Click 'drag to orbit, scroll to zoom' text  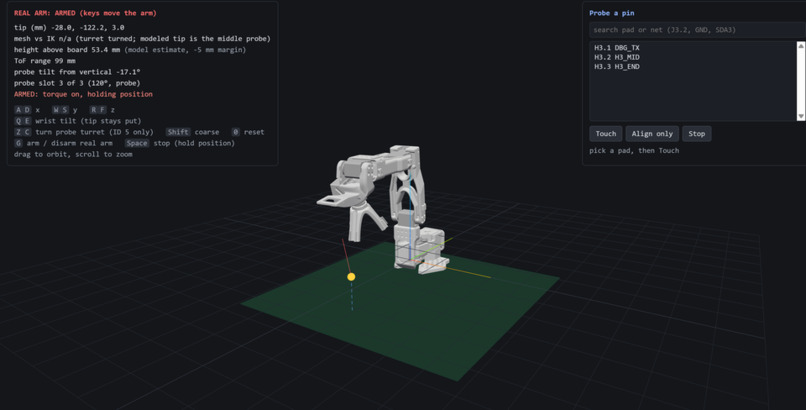point(73,154)
